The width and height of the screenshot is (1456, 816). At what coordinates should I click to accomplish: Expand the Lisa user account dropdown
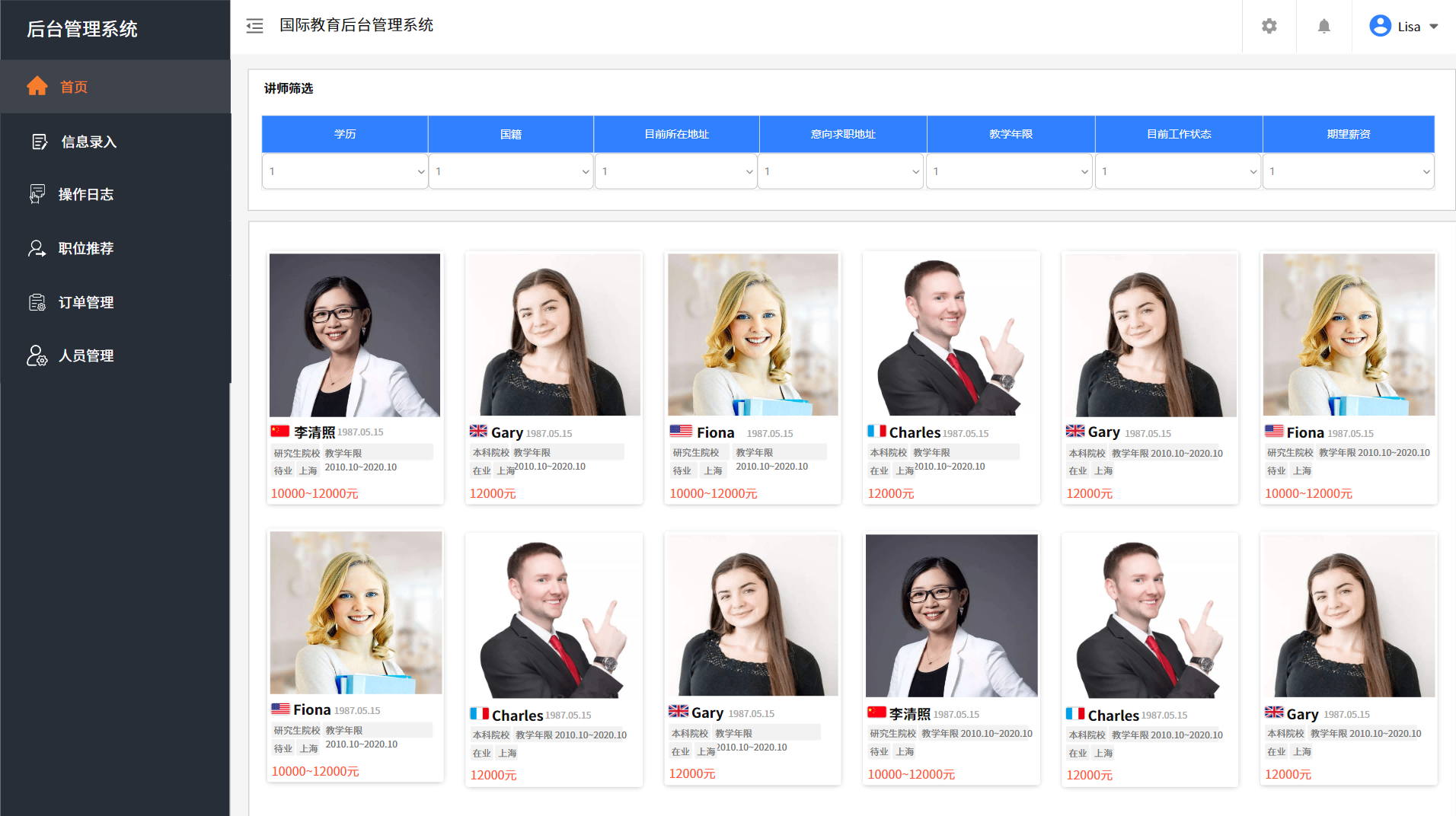(x=1403, y=26)
